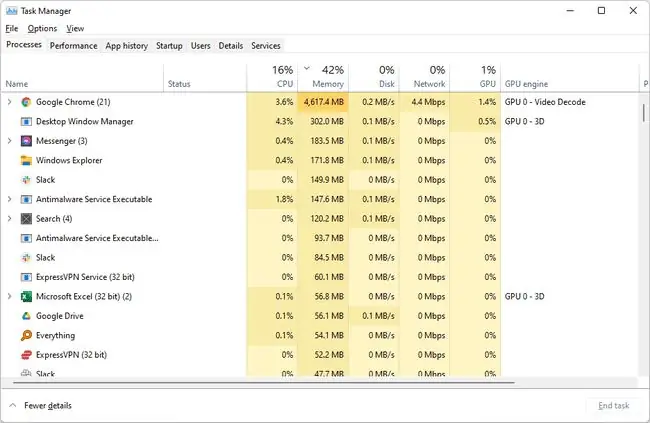Click the 4.4 Mbps network value
The height and width of the screenshot is (423, 650).
(x=428, y=102)
